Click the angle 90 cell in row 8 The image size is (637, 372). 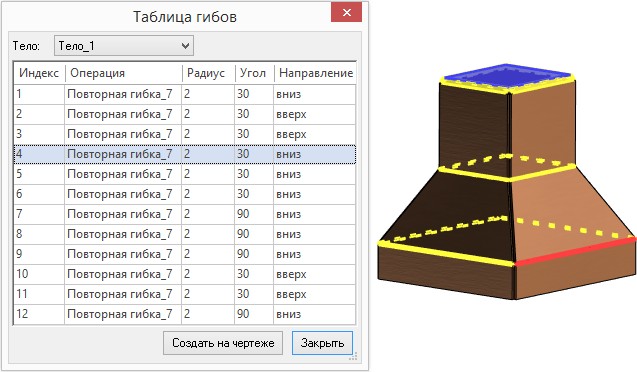(254, 234)
